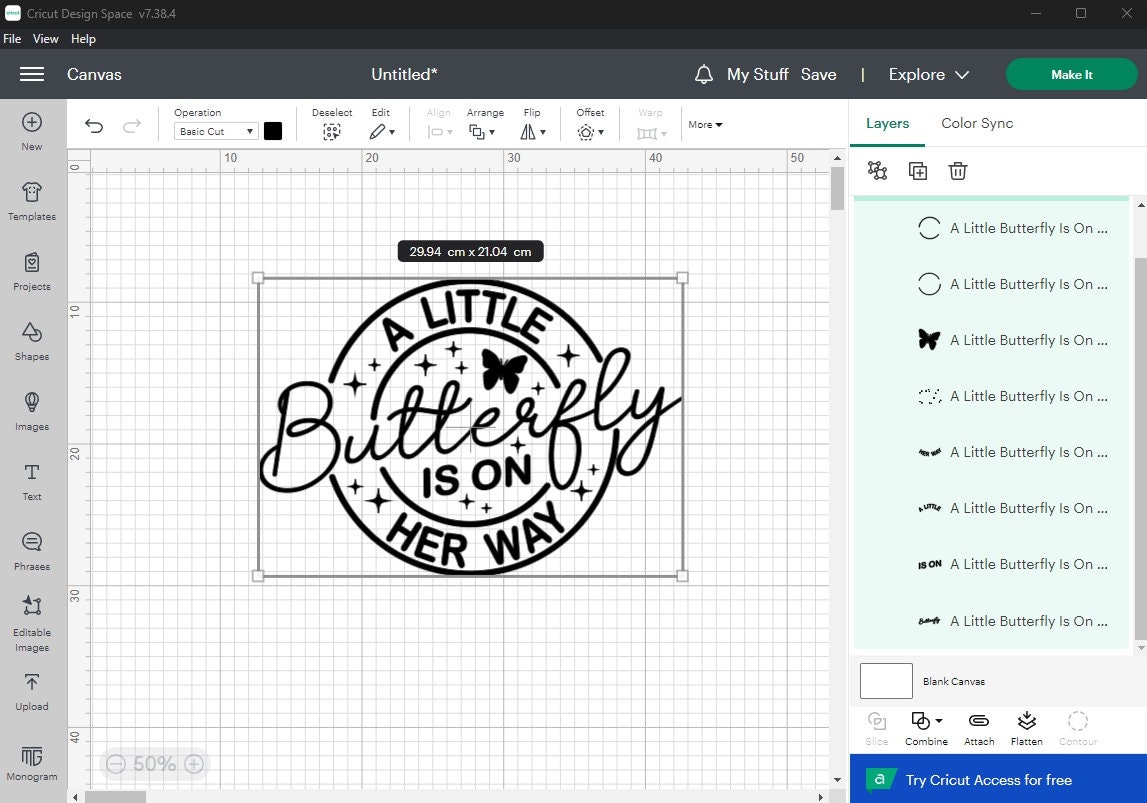
Task: Click the Redo arrow
Action: [x=132, y=126]
